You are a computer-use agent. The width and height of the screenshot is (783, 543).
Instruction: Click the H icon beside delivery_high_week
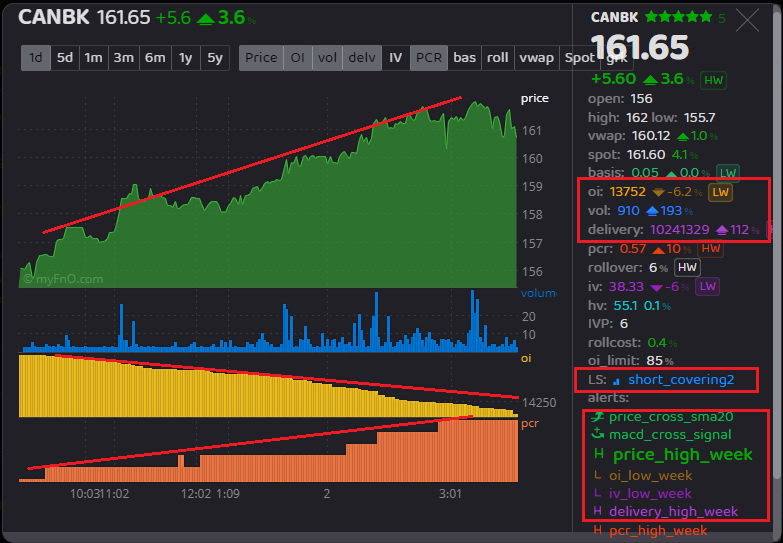597,511
